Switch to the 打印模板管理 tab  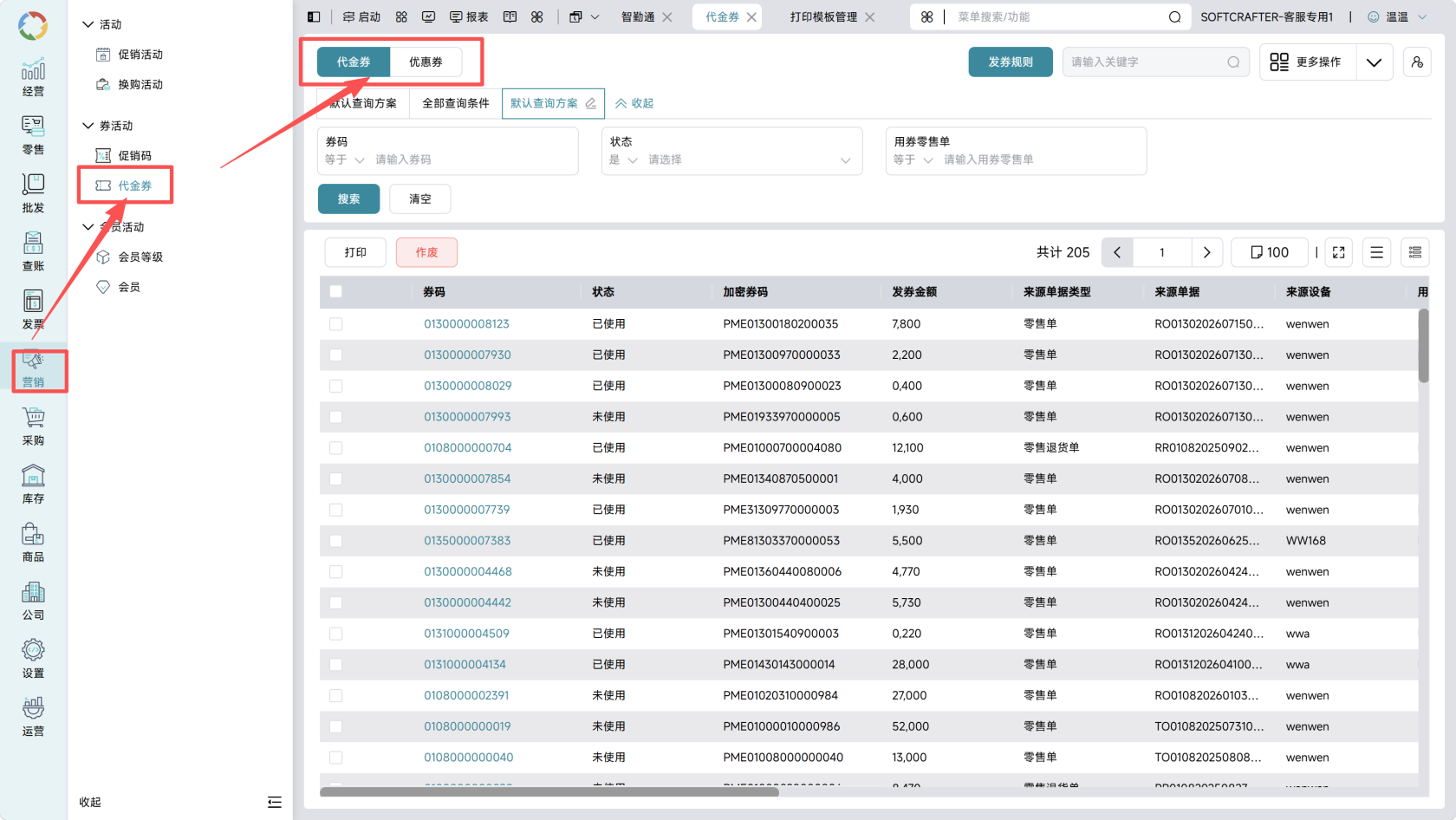823,17
